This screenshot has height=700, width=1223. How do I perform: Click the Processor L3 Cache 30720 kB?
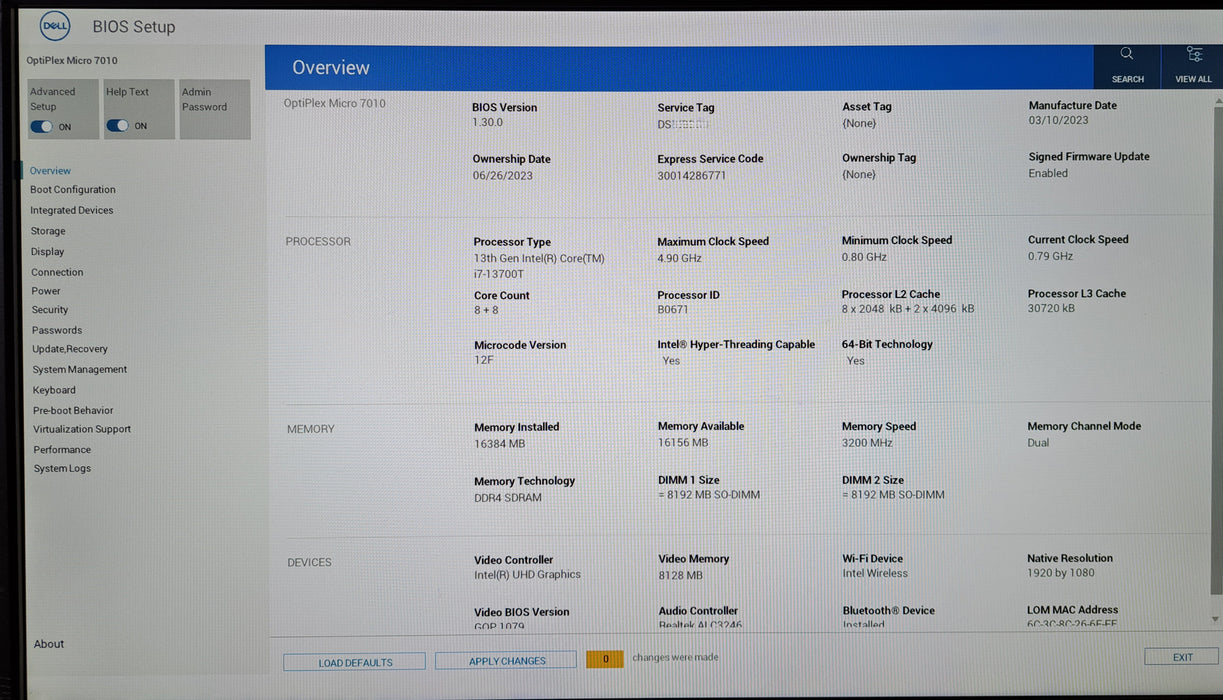click(x=1052, y=308)
